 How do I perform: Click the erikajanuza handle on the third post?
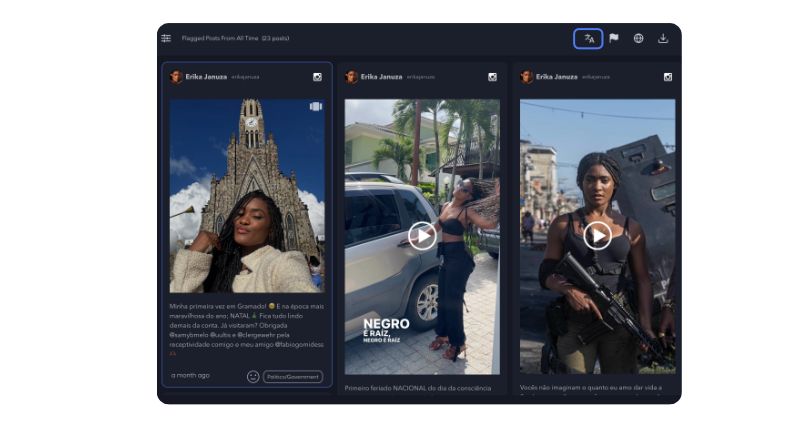click(596, 77)
